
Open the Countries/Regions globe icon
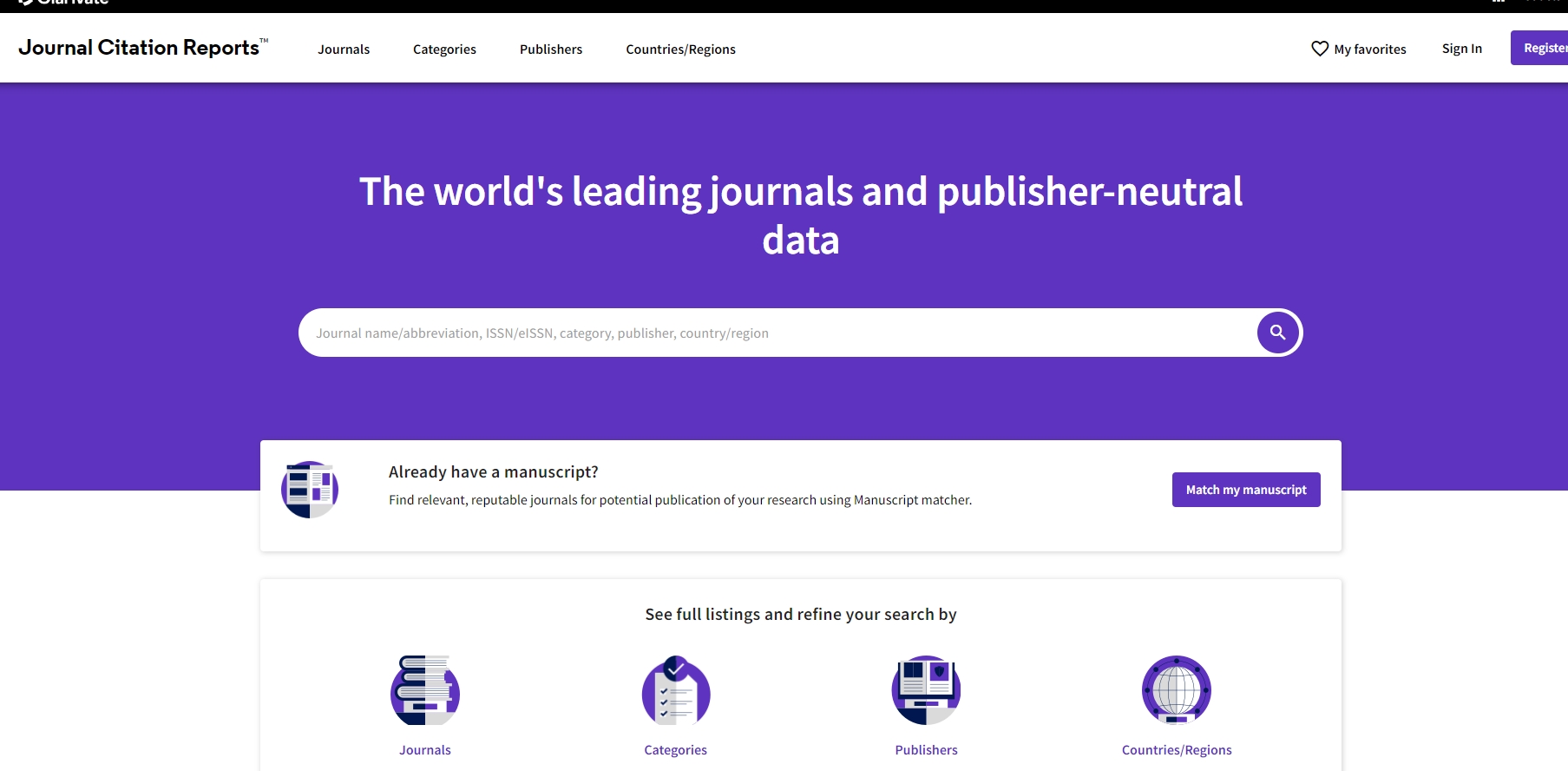[1177, 690]
